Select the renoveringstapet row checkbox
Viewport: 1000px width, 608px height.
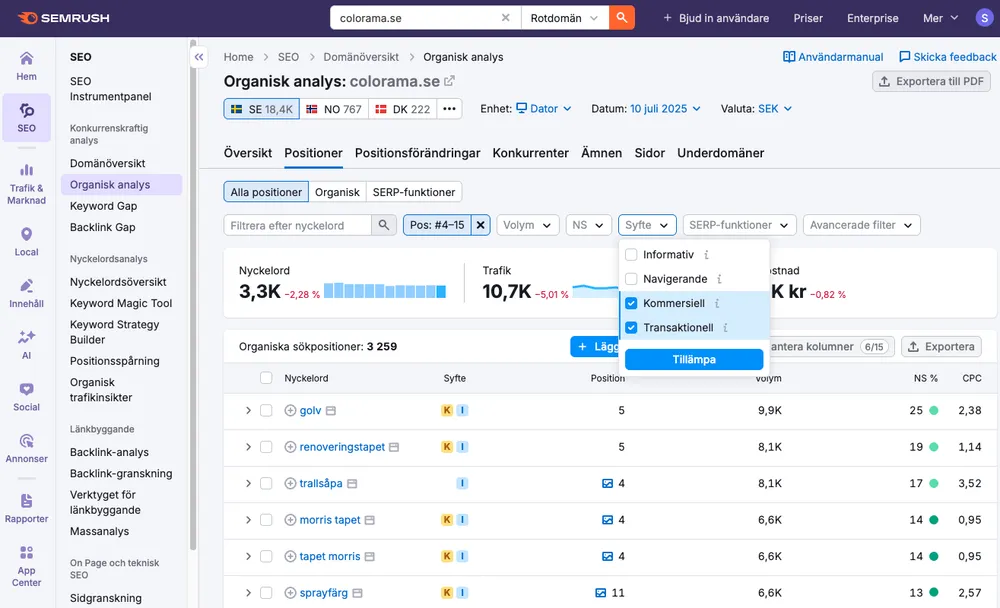point(266,447)
